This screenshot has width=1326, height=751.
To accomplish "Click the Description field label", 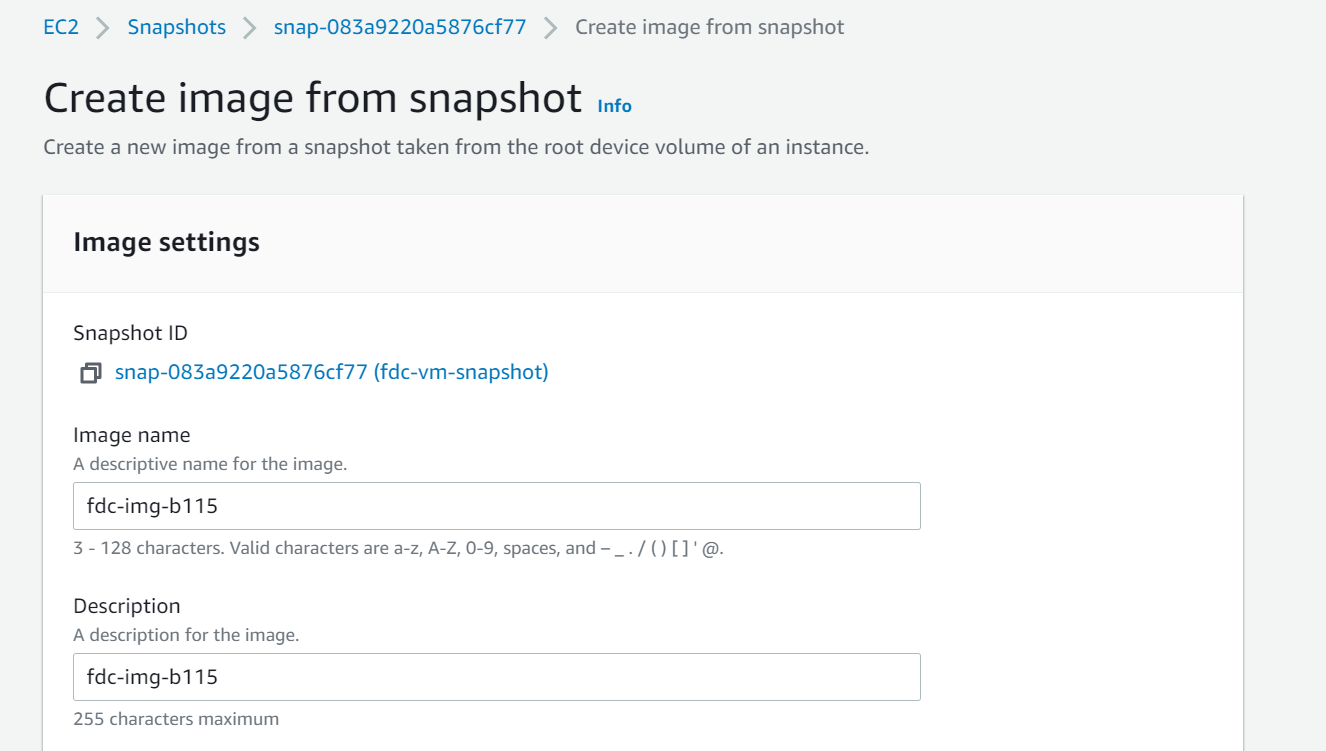I will point(127,606).
